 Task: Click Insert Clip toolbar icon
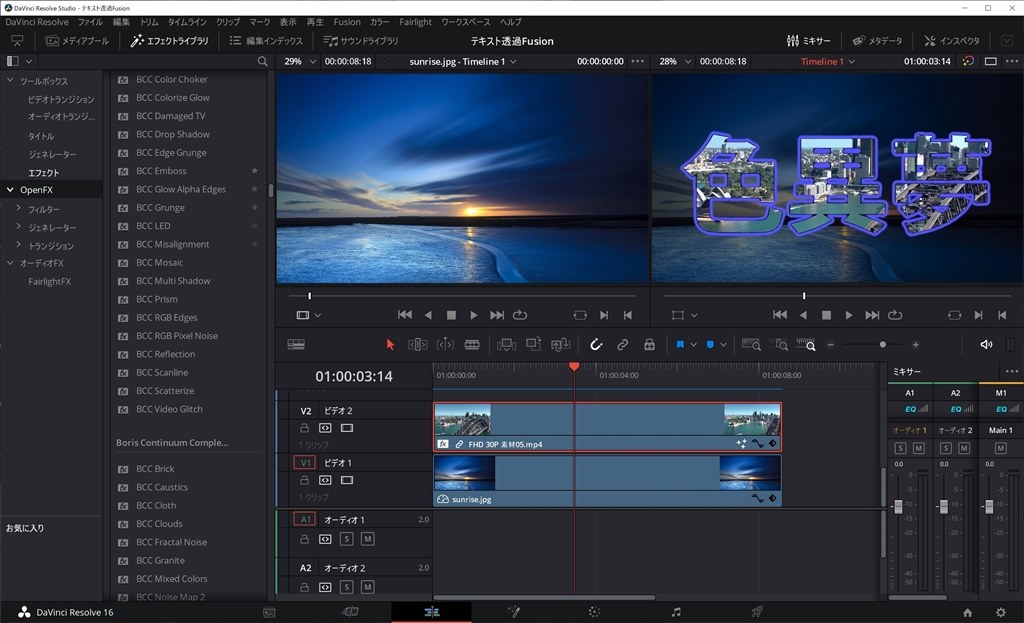506,344
